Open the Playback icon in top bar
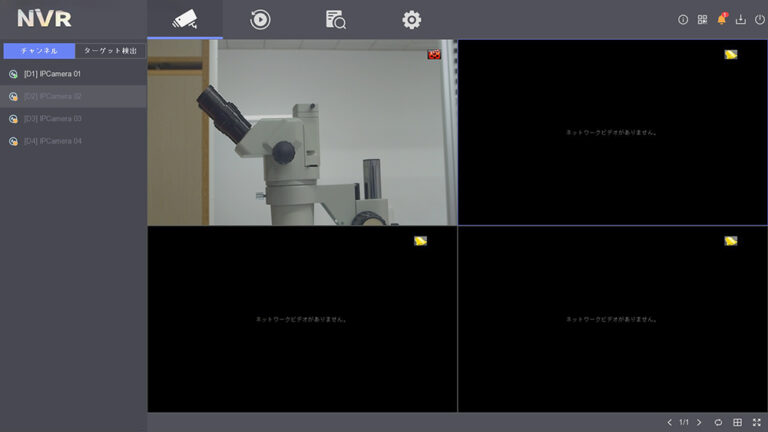This screenshot has width=768, height=432. 260,19
